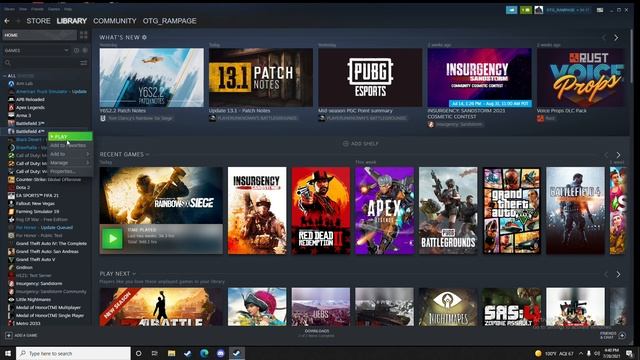
Task: Open the PUBG Esports news card
Action: pos(370,78)
